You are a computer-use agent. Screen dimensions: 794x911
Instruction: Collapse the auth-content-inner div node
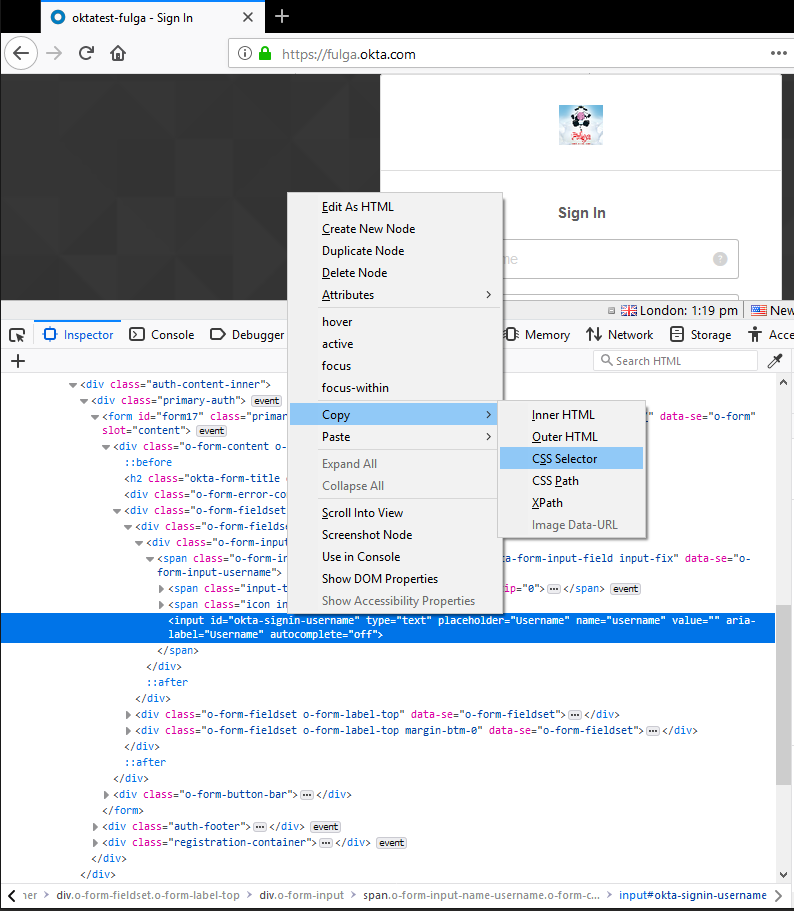(x=72, y=384)
